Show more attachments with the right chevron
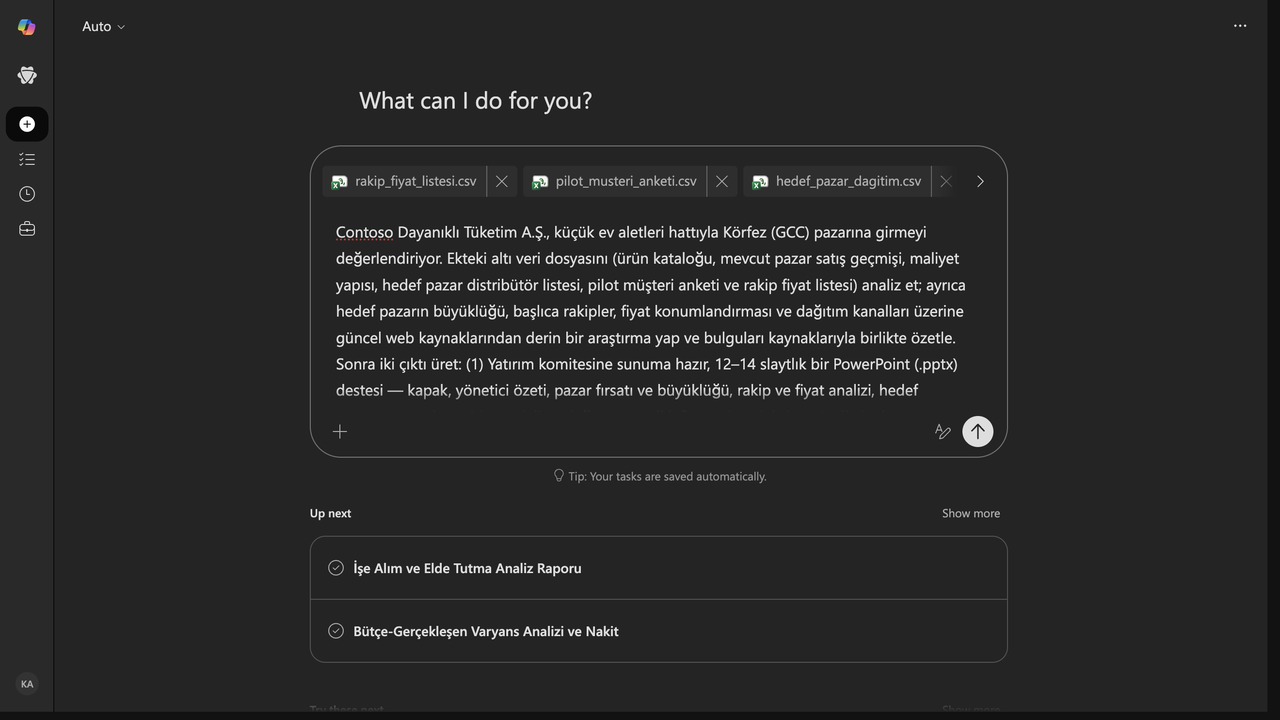Viewport: 1280px width, 720px height. [980, 181]
